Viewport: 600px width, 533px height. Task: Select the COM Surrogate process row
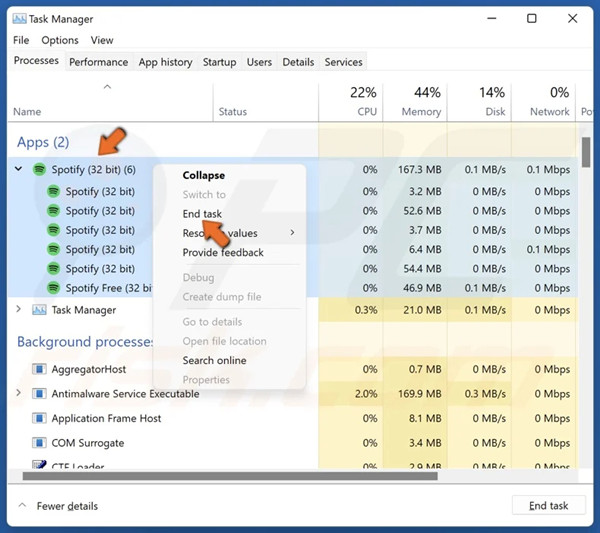click(x=293, y=443)
